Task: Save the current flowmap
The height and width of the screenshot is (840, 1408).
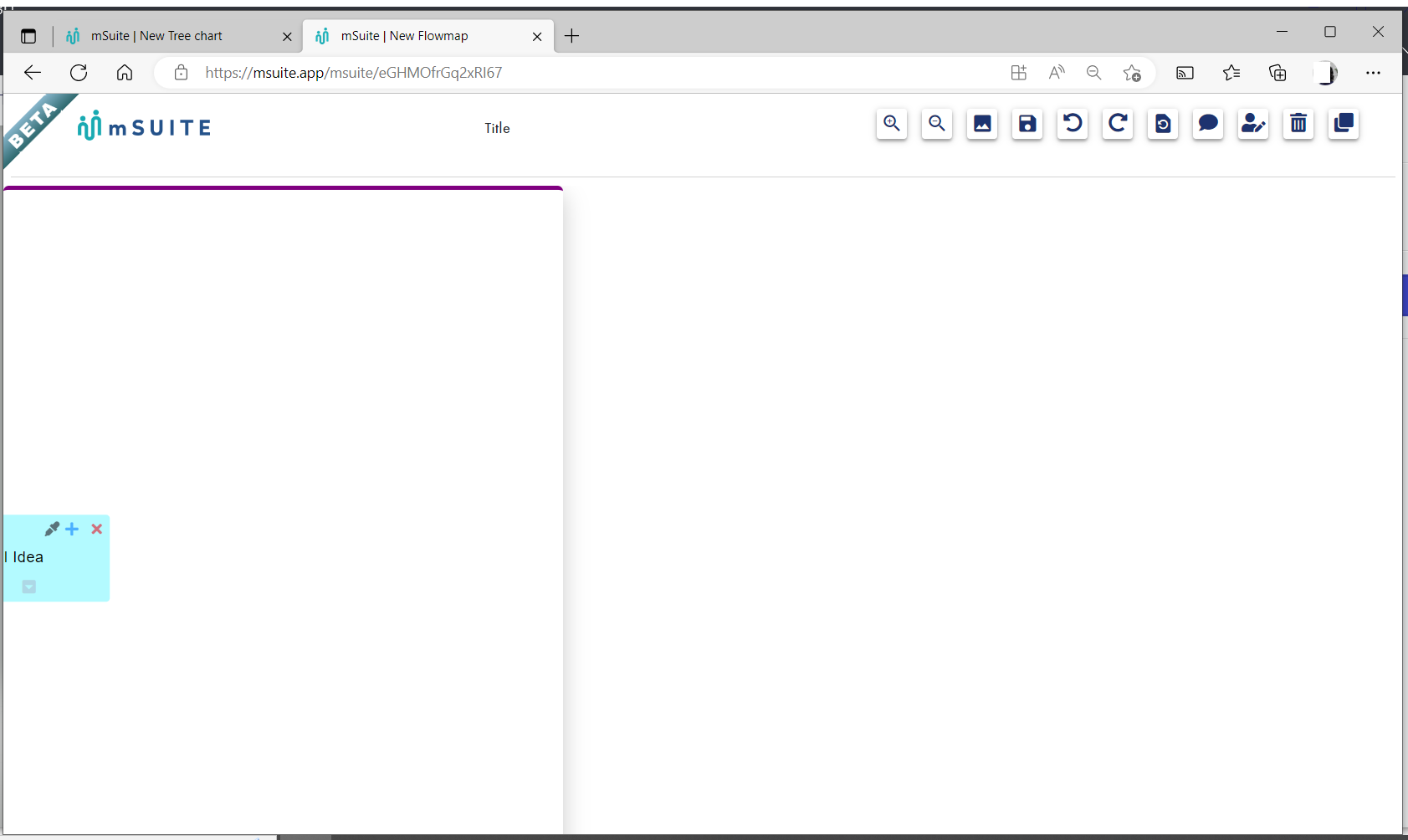Action: coord(1027,124)
